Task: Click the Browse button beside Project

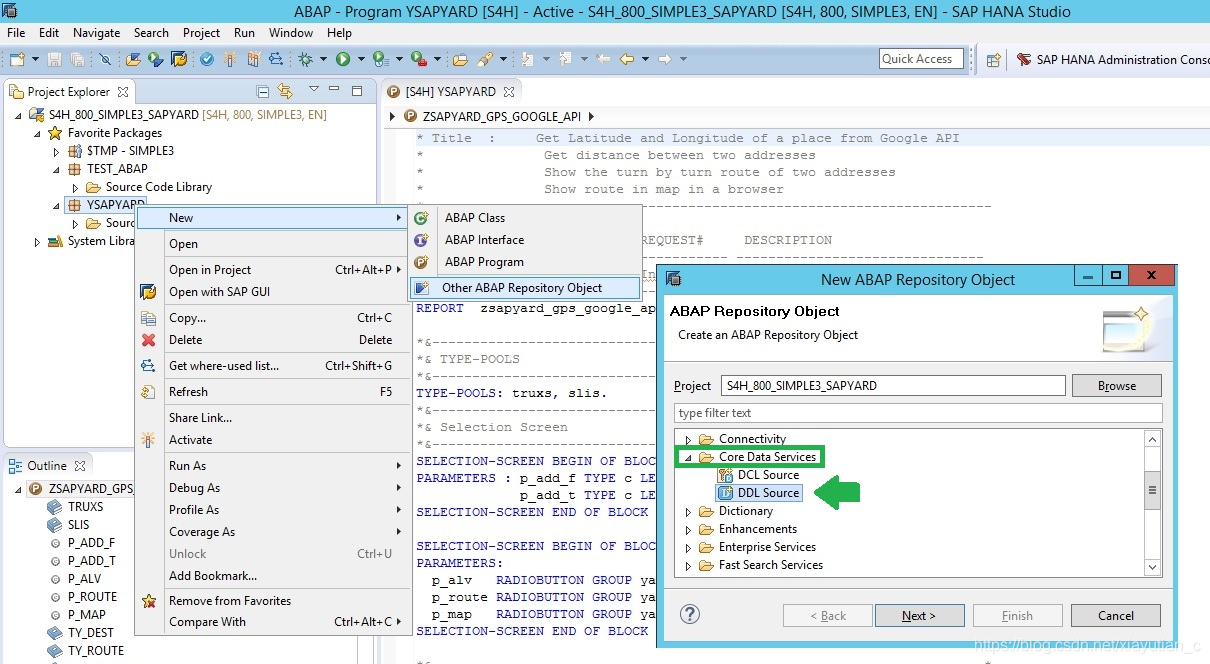Action: [1116, 385]
